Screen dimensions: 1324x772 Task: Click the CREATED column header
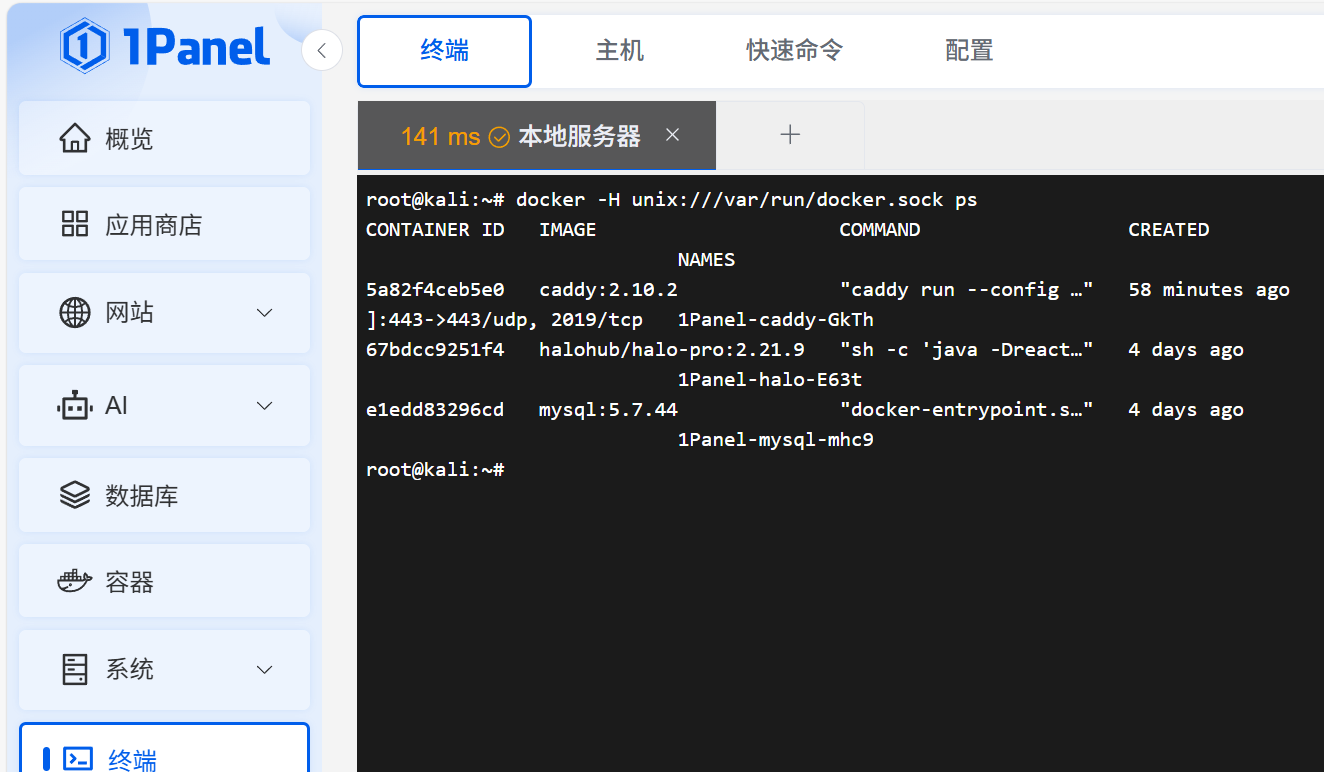click(1169, 230)
